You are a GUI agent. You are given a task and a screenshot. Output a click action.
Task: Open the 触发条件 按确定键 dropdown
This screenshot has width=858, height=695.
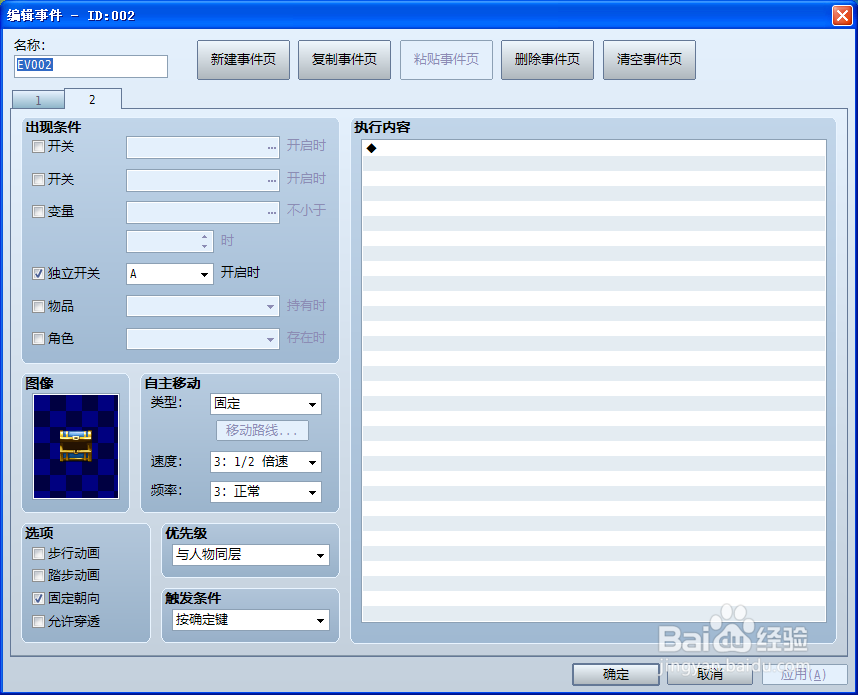[x=251, y=620]
